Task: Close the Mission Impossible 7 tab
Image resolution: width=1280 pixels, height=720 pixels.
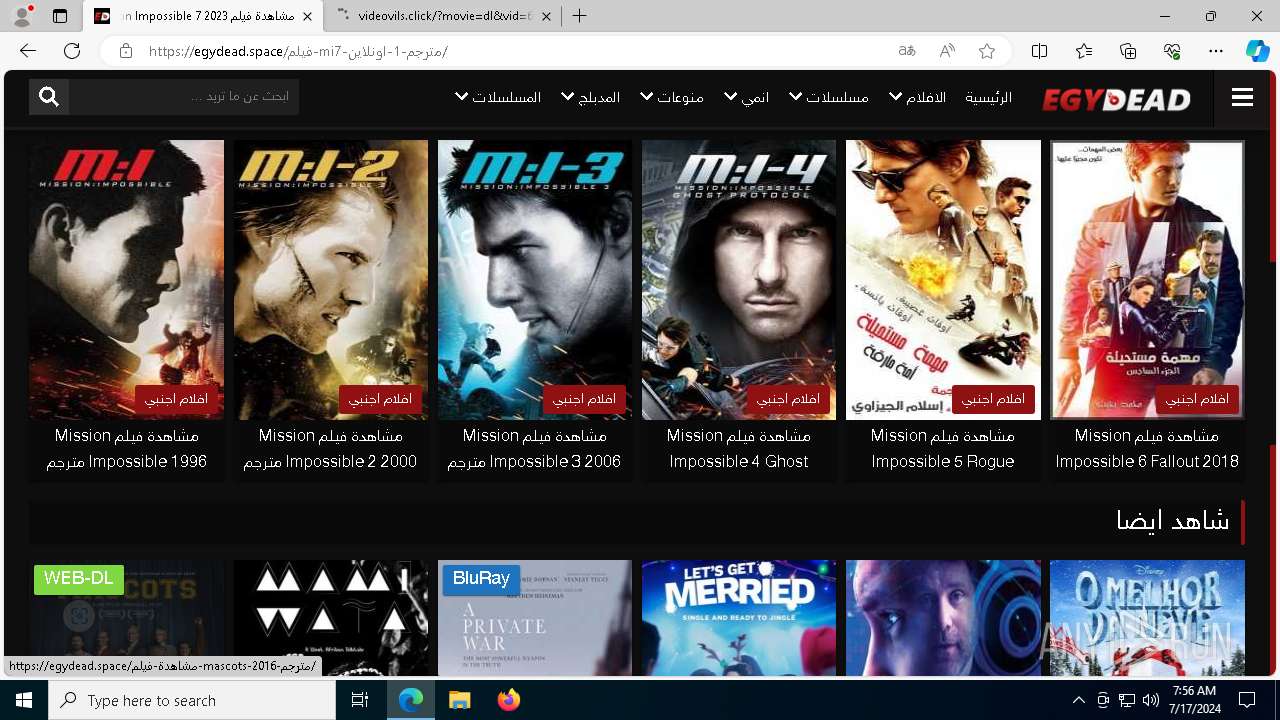Action: tap(307, 16)
